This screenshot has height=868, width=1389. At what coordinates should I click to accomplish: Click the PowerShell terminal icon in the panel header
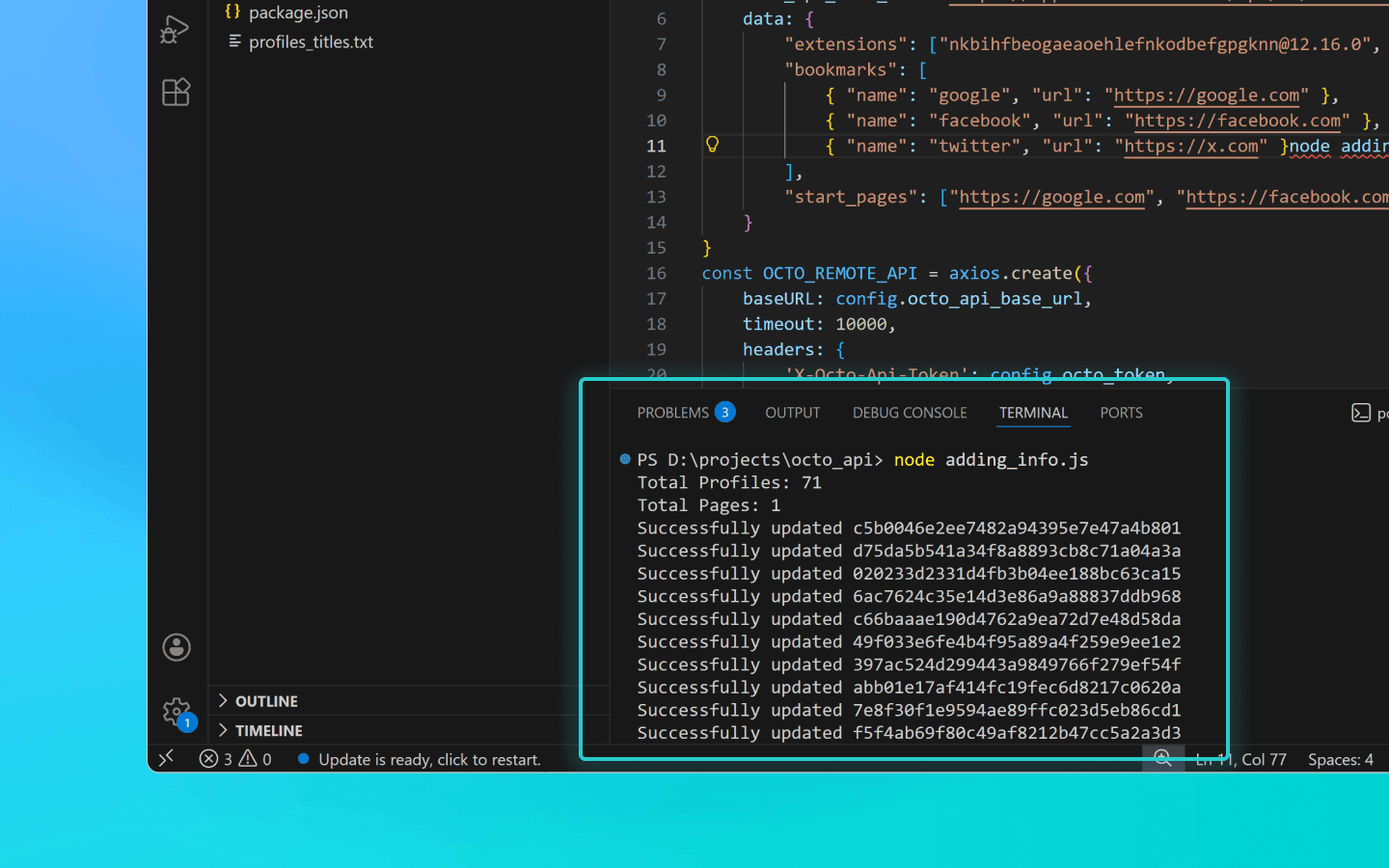pos(1361,412)
